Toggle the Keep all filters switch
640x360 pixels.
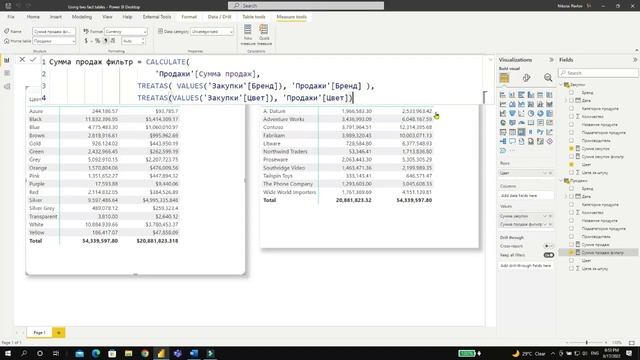pos(549,255)
